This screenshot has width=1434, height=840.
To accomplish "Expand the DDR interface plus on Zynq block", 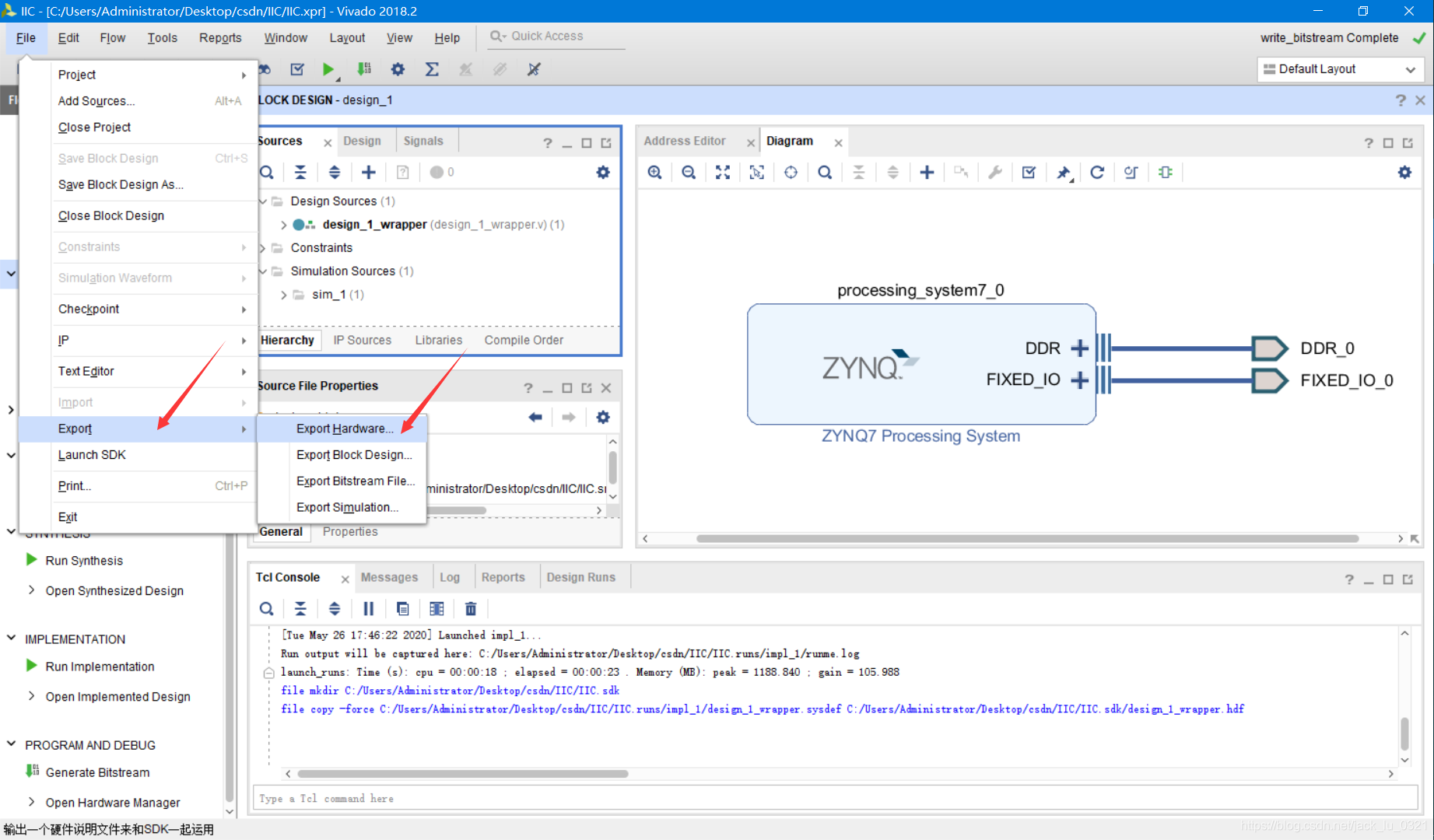I will (1079, 348).
